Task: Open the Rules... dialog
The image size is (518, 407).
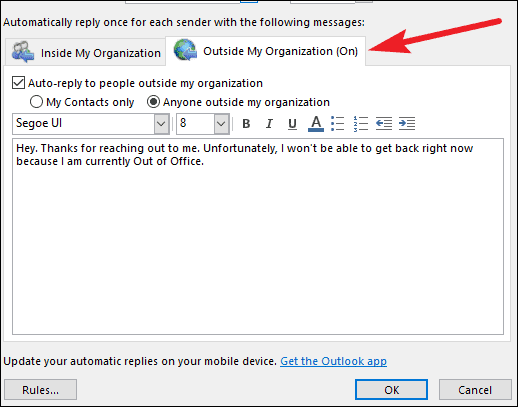Action: coord(40,390)
